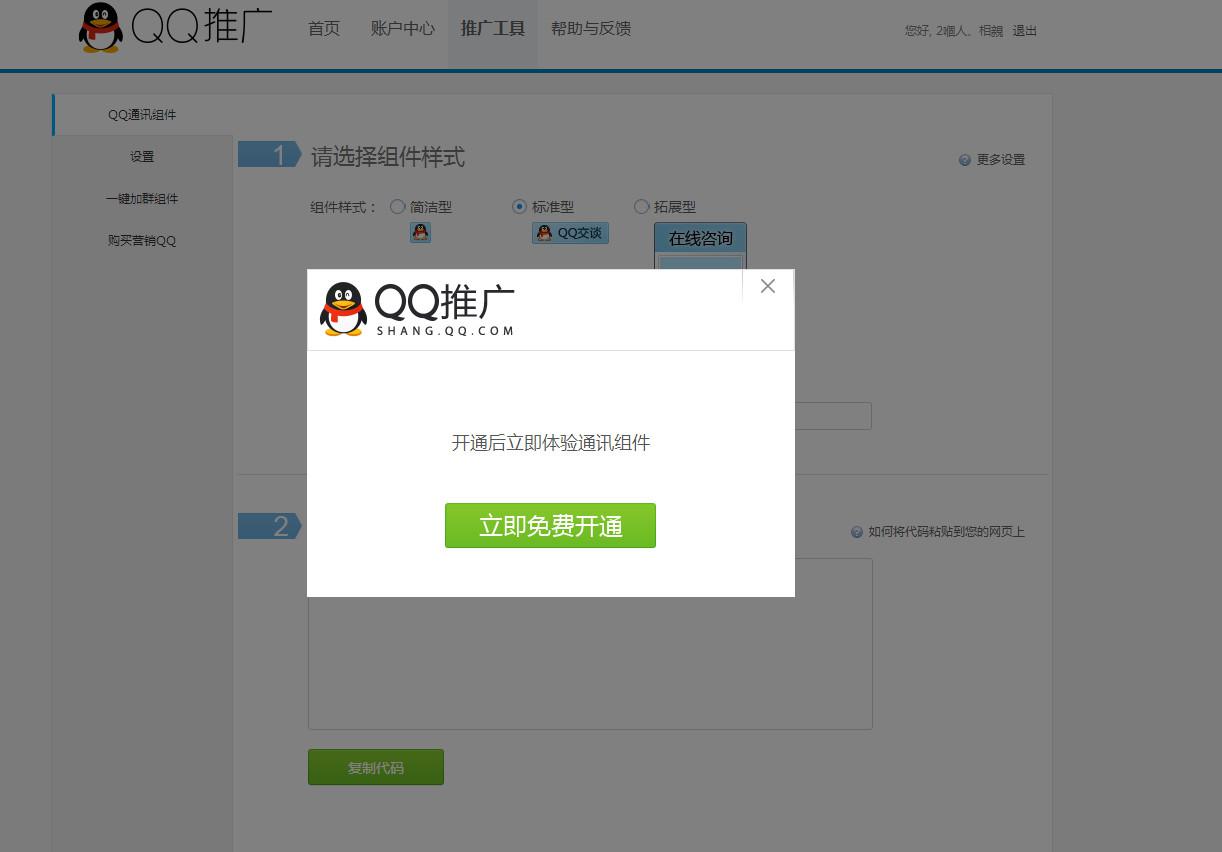The image size is (1222, 852).
Task: Close the QQ推广 popup dialog
Action: [768, 286]
